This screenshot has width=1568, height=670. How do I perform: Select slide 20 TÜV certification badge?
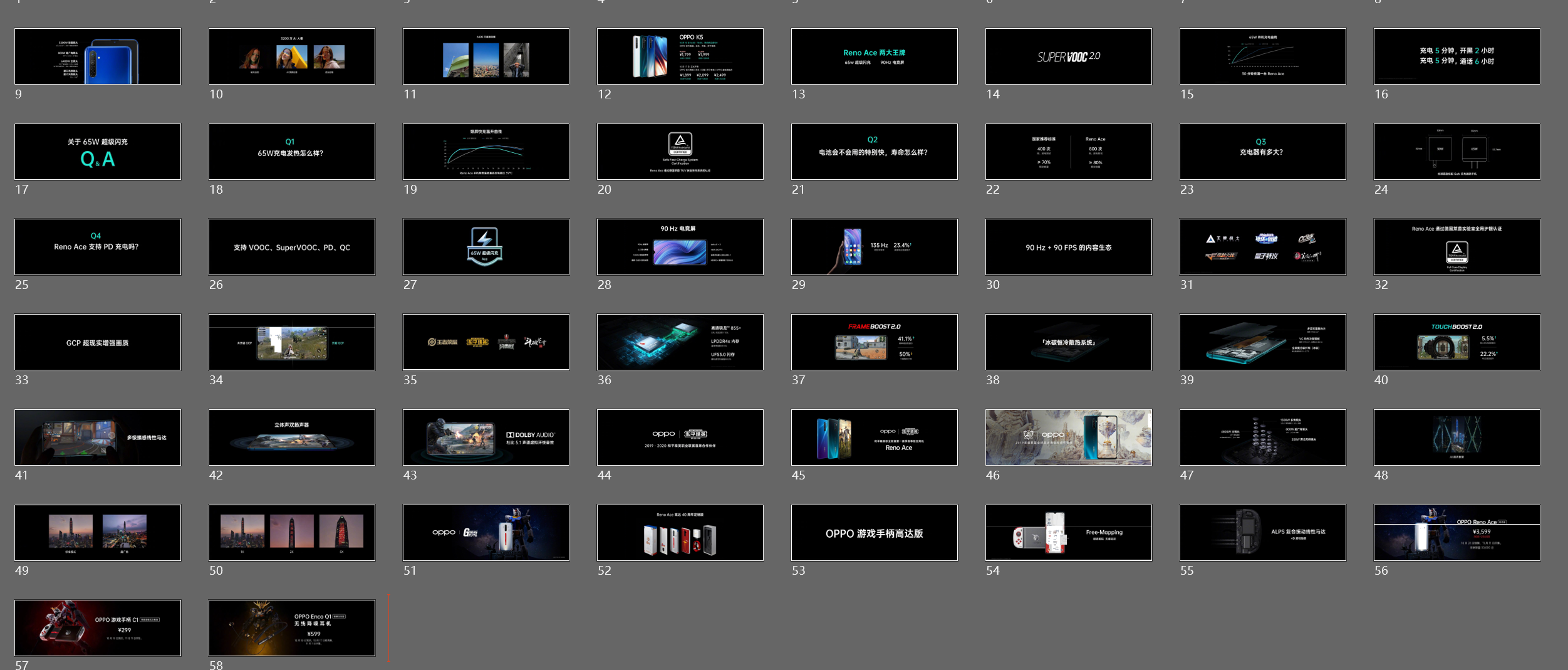[680, 152]
